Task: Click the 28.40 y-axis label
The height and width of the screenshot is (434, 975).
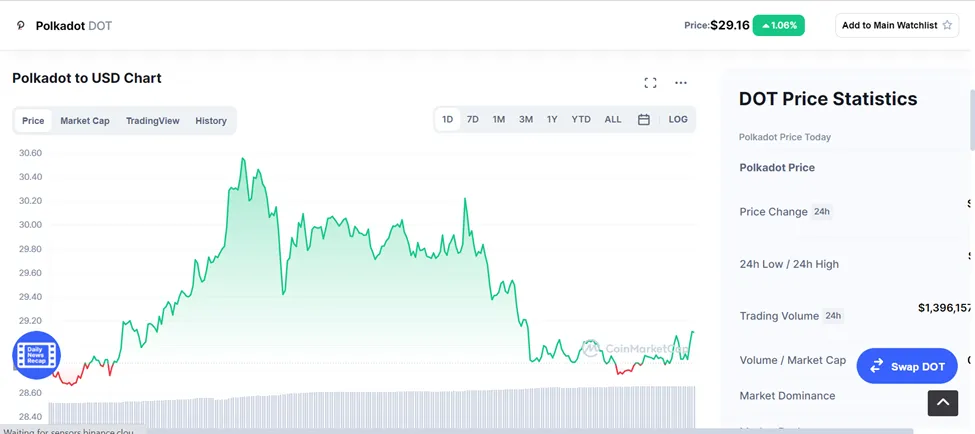Action: tap(30, 417)
